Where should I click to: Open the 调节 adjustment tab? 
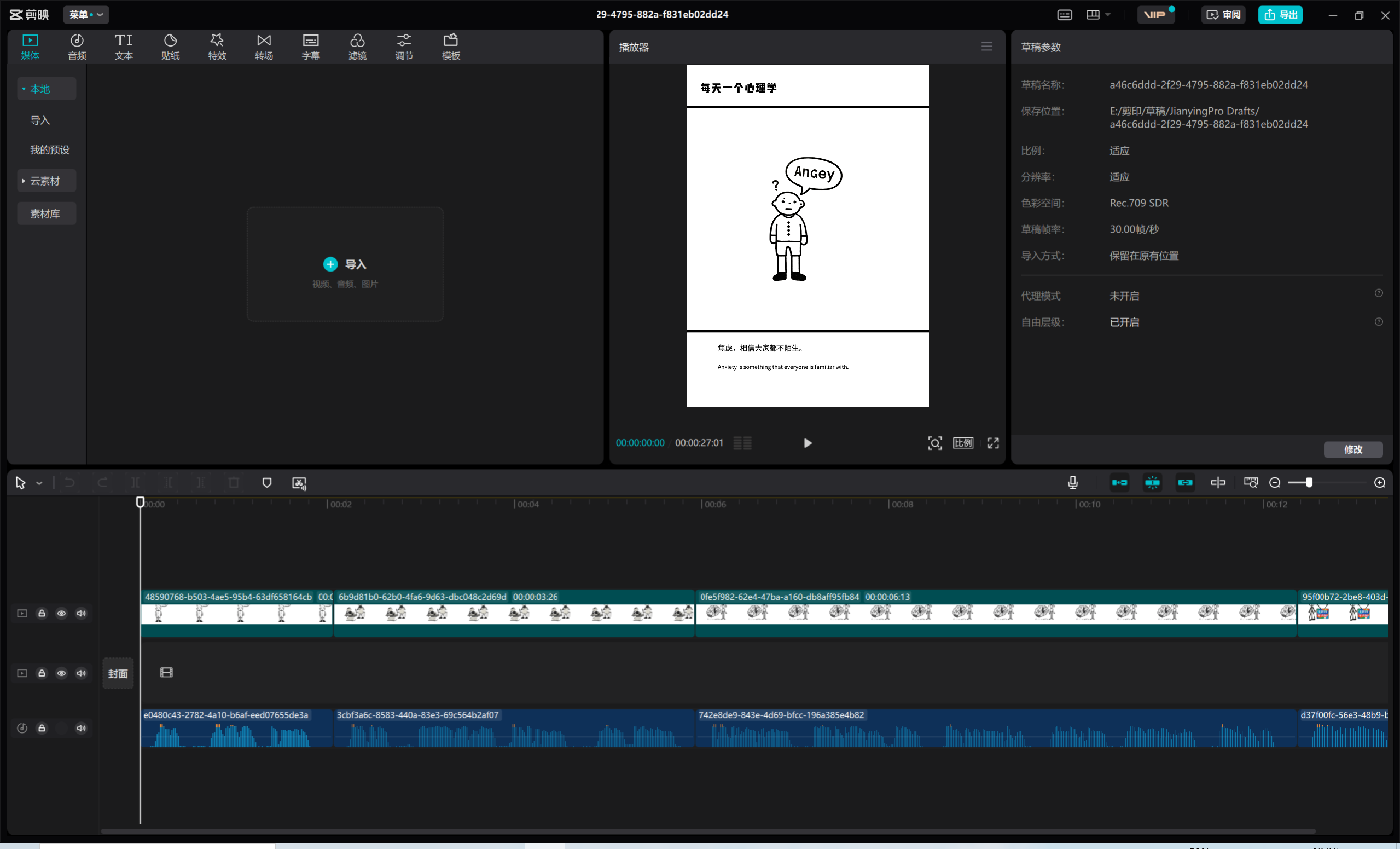[404, 47]
